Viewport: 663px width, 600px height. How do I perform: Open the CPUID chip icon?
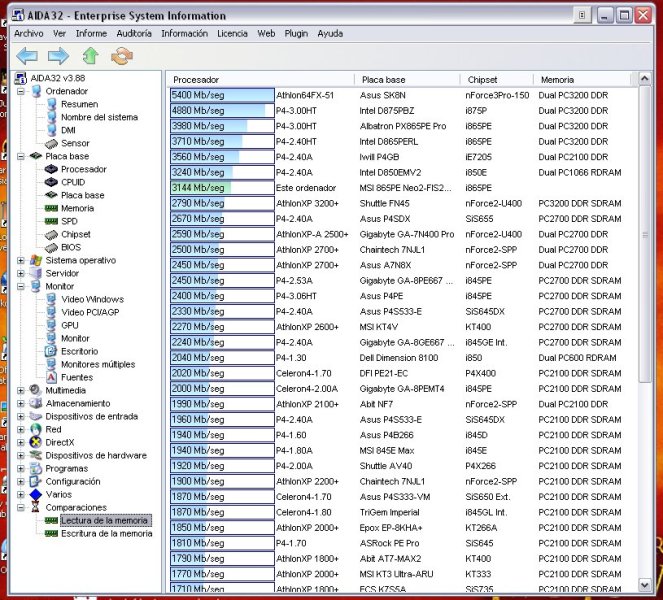tap(51, 182)
